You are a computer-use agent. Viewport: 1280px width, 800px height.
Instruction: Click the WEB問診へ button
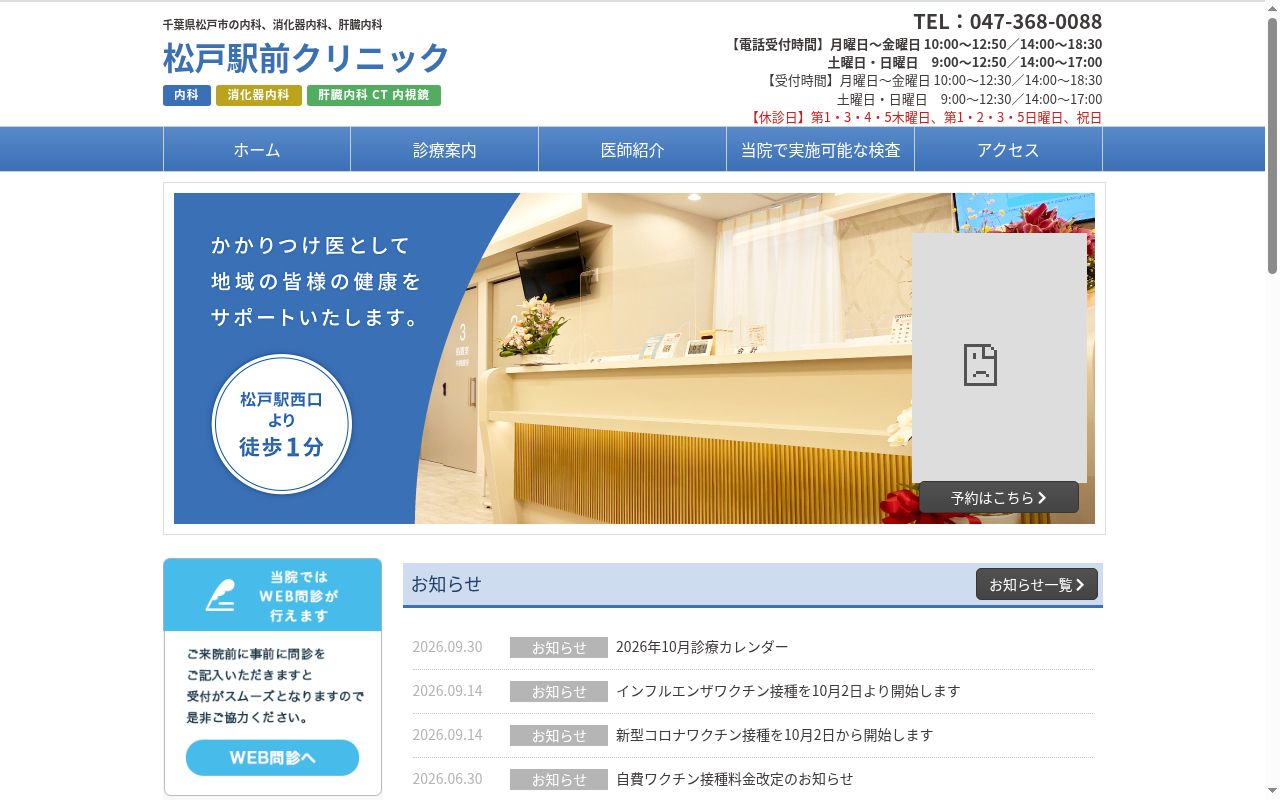(272, 758)
